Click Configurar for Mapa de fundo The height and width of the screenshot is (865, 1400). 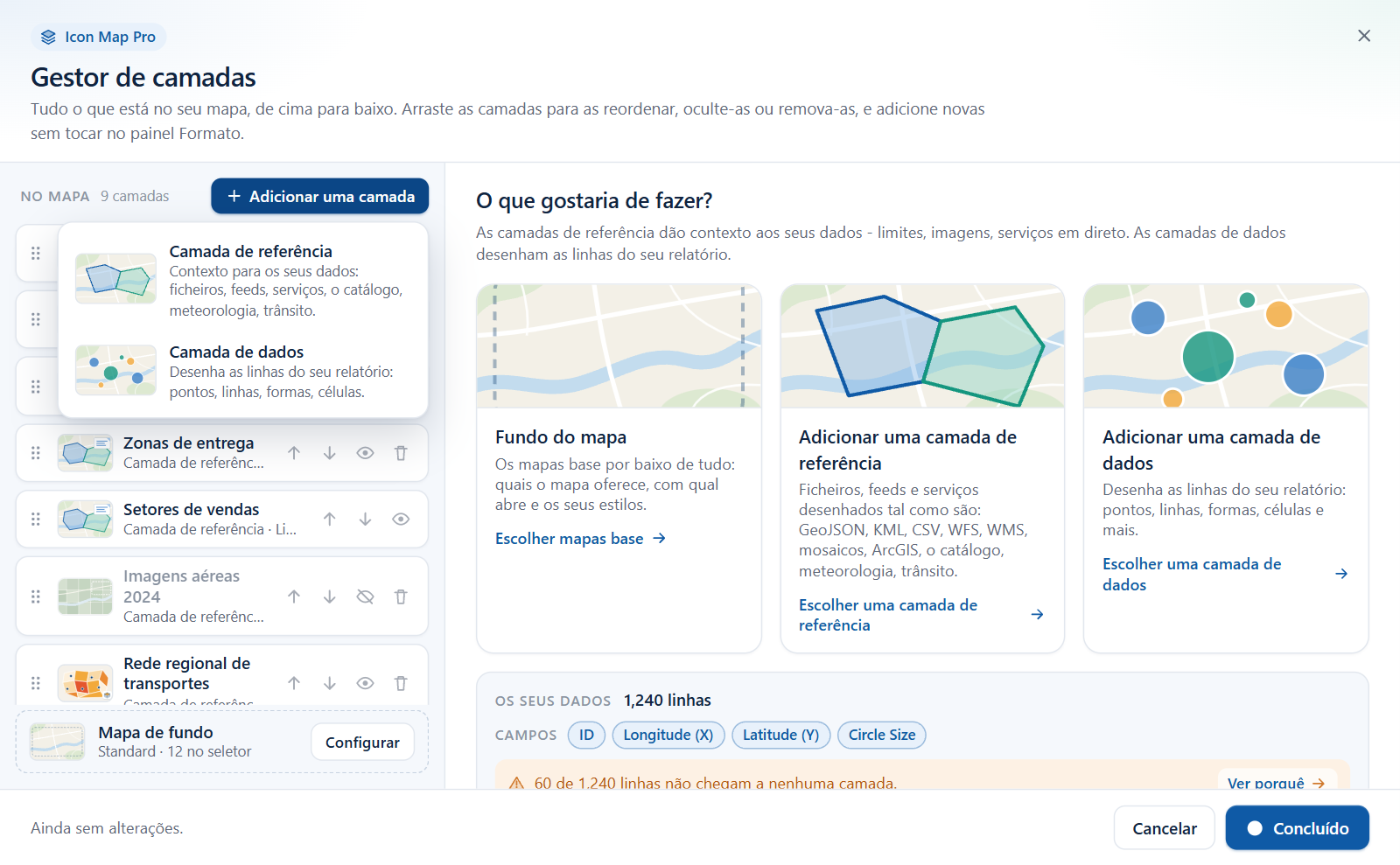tap(362, 742)
